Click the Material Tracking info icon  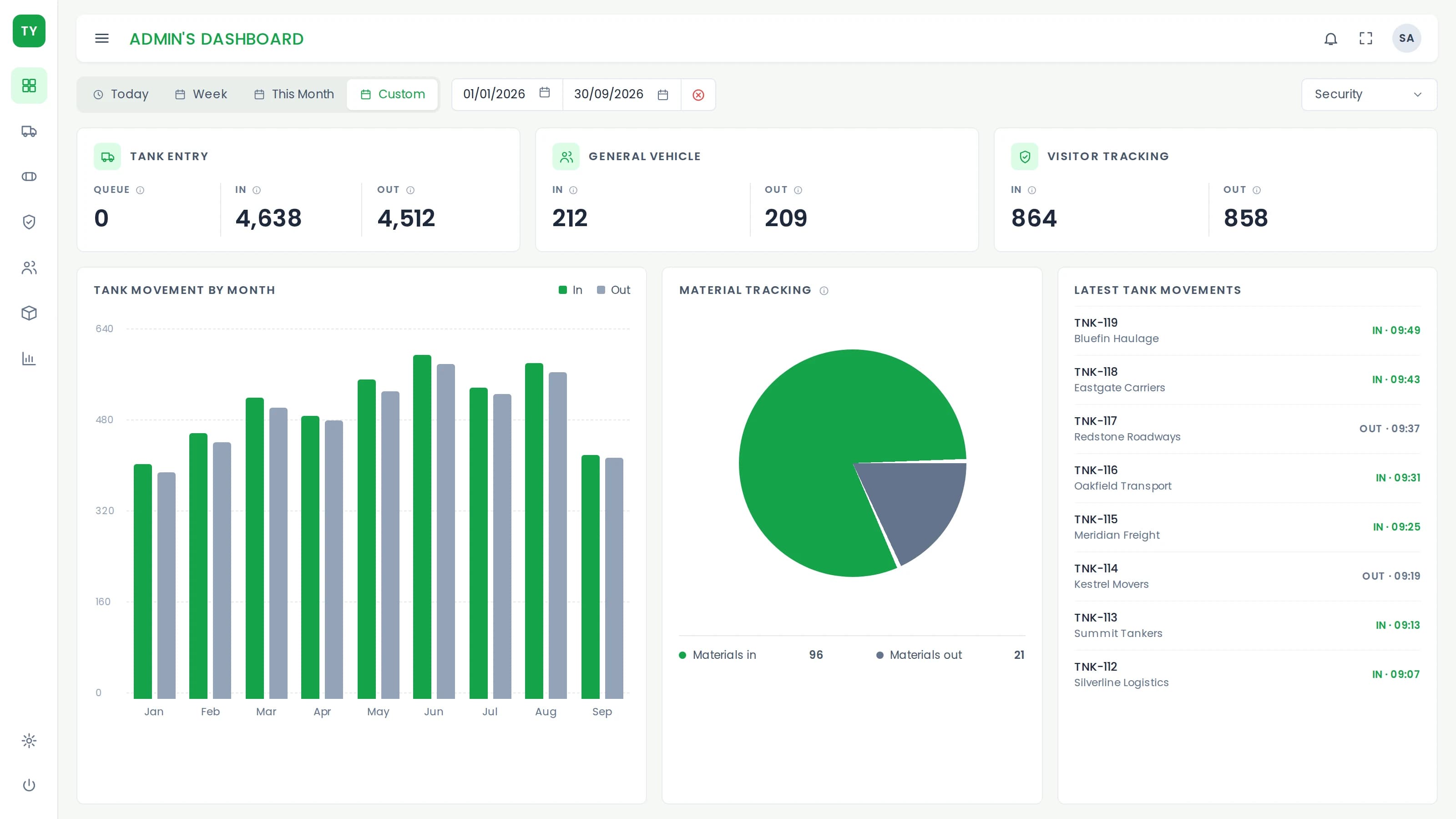pyautogui.click(x=824, y=291)
